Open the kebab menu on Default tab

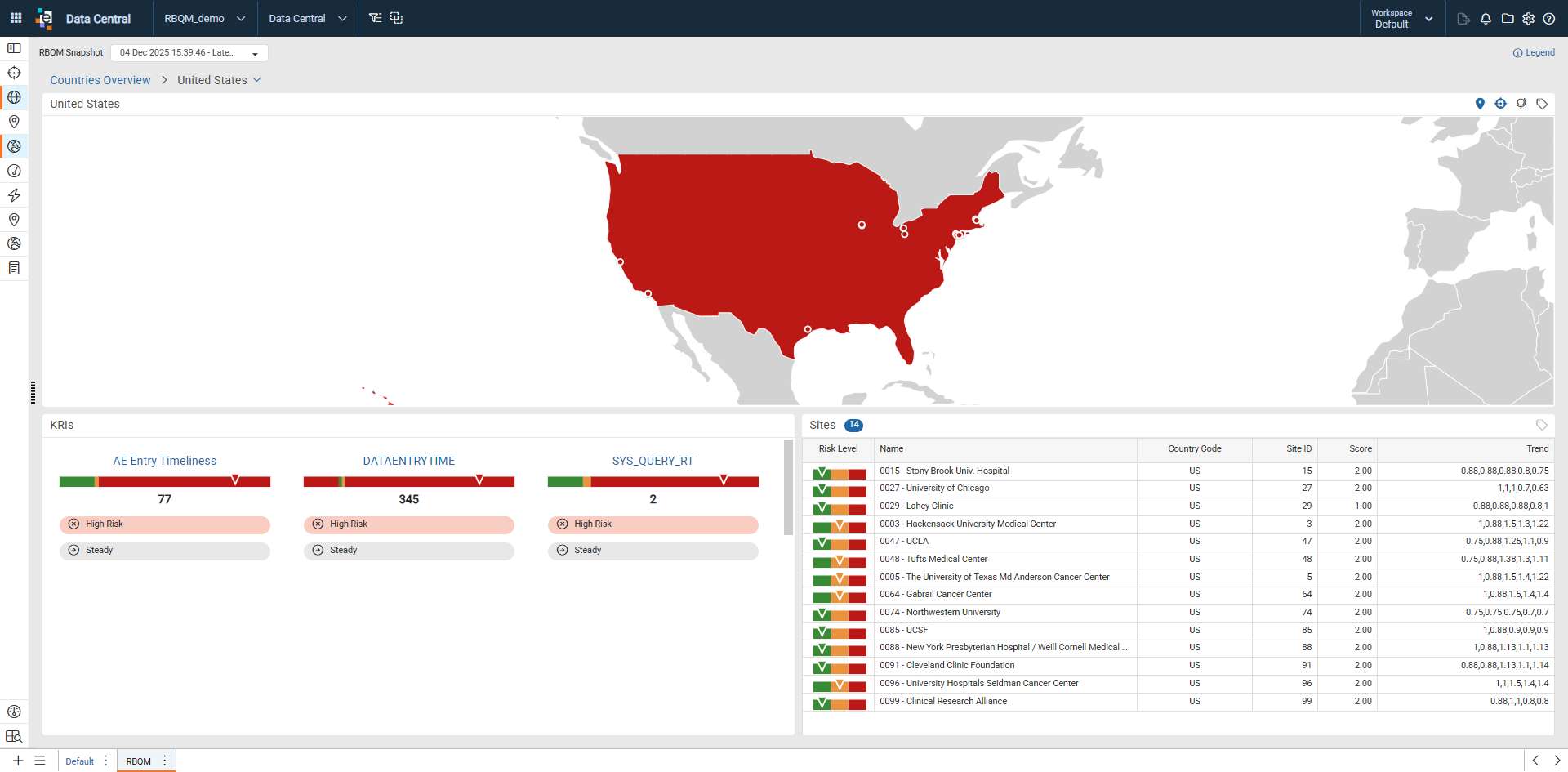(106, 761)
